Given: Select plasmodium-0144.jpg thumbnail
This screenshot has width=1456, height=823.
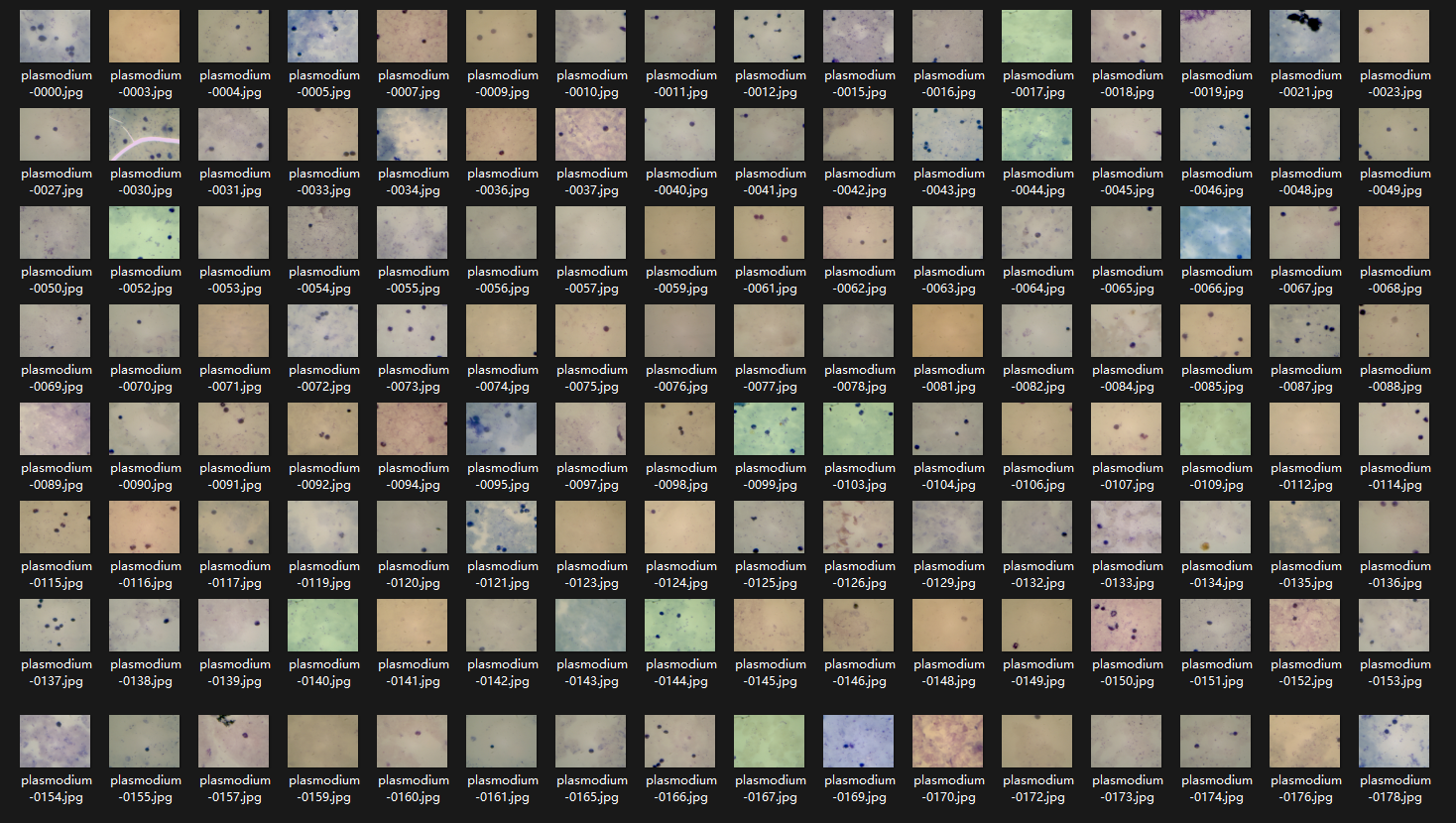Looking at the screenshot, I should 680,626.
